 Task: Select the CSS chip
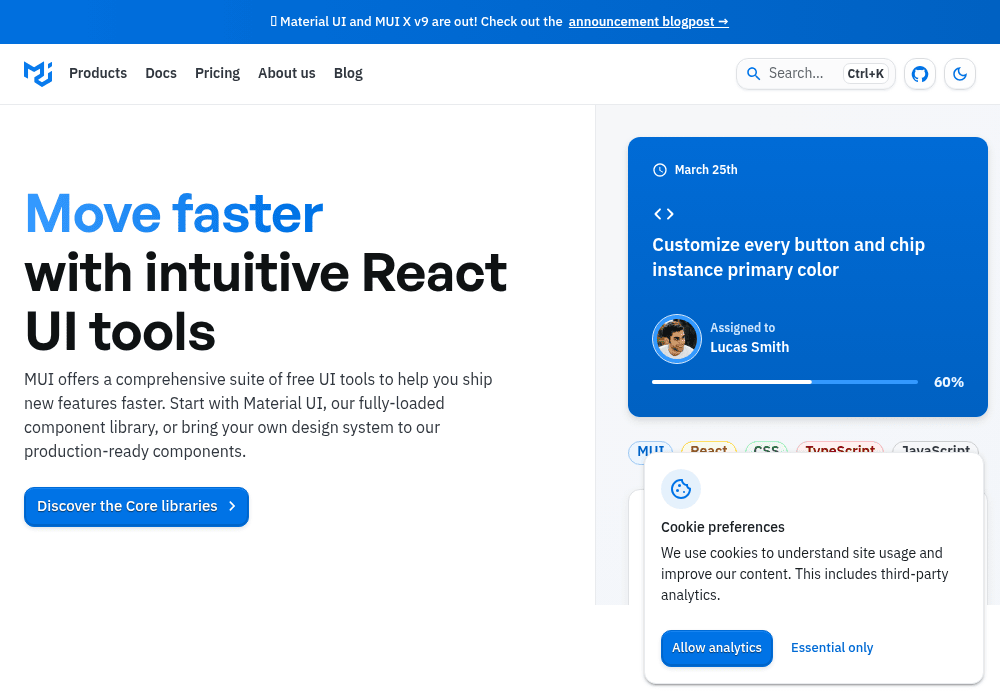point(767,448)
